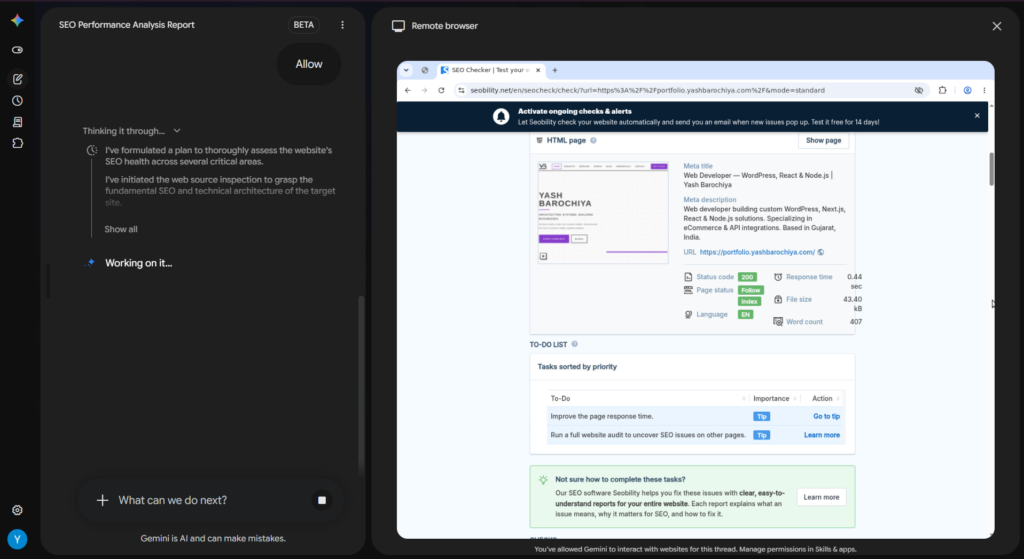Open the three-dot menu beside BETA
Screen dimensions: 1024x559
[x=342, y=25]
